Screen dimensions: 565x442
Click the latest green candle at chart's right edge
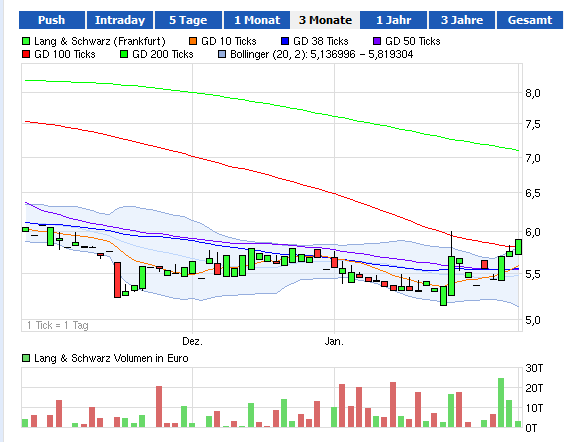click(x=519, y=247)
